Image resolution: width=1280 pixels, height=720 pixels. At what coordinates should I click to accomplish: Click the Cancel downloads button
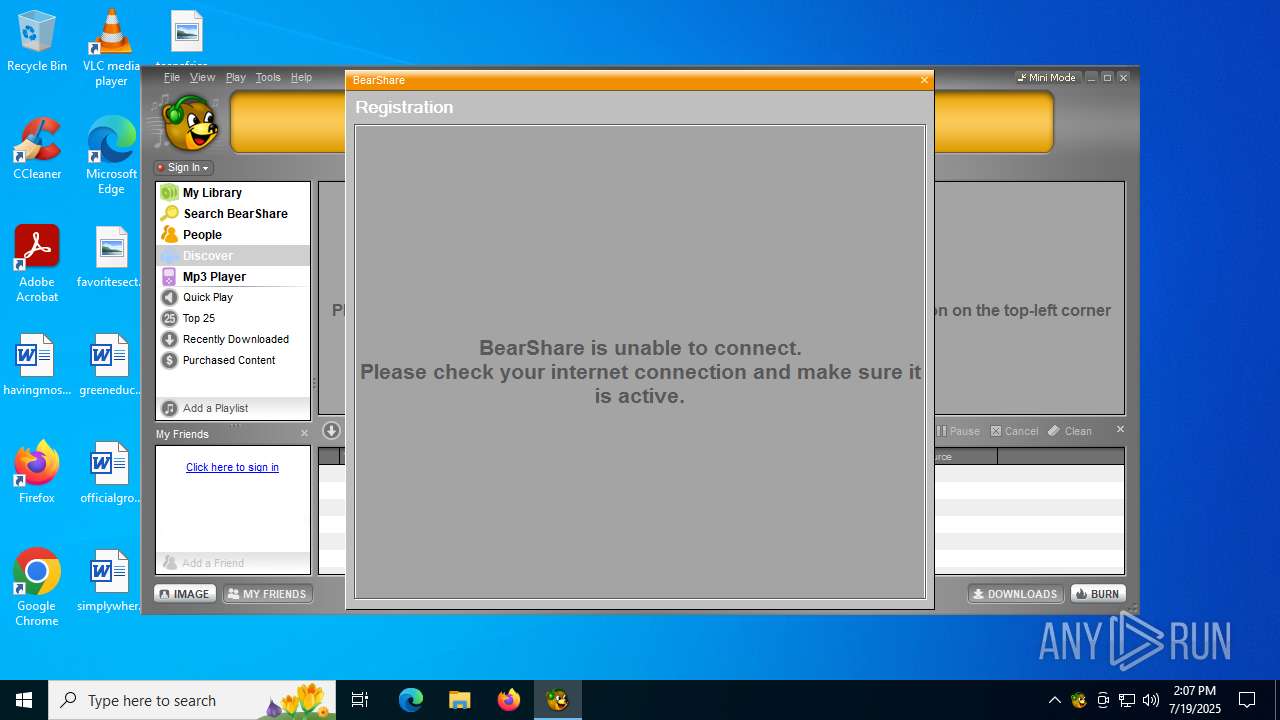click(x=1014, y=431)
